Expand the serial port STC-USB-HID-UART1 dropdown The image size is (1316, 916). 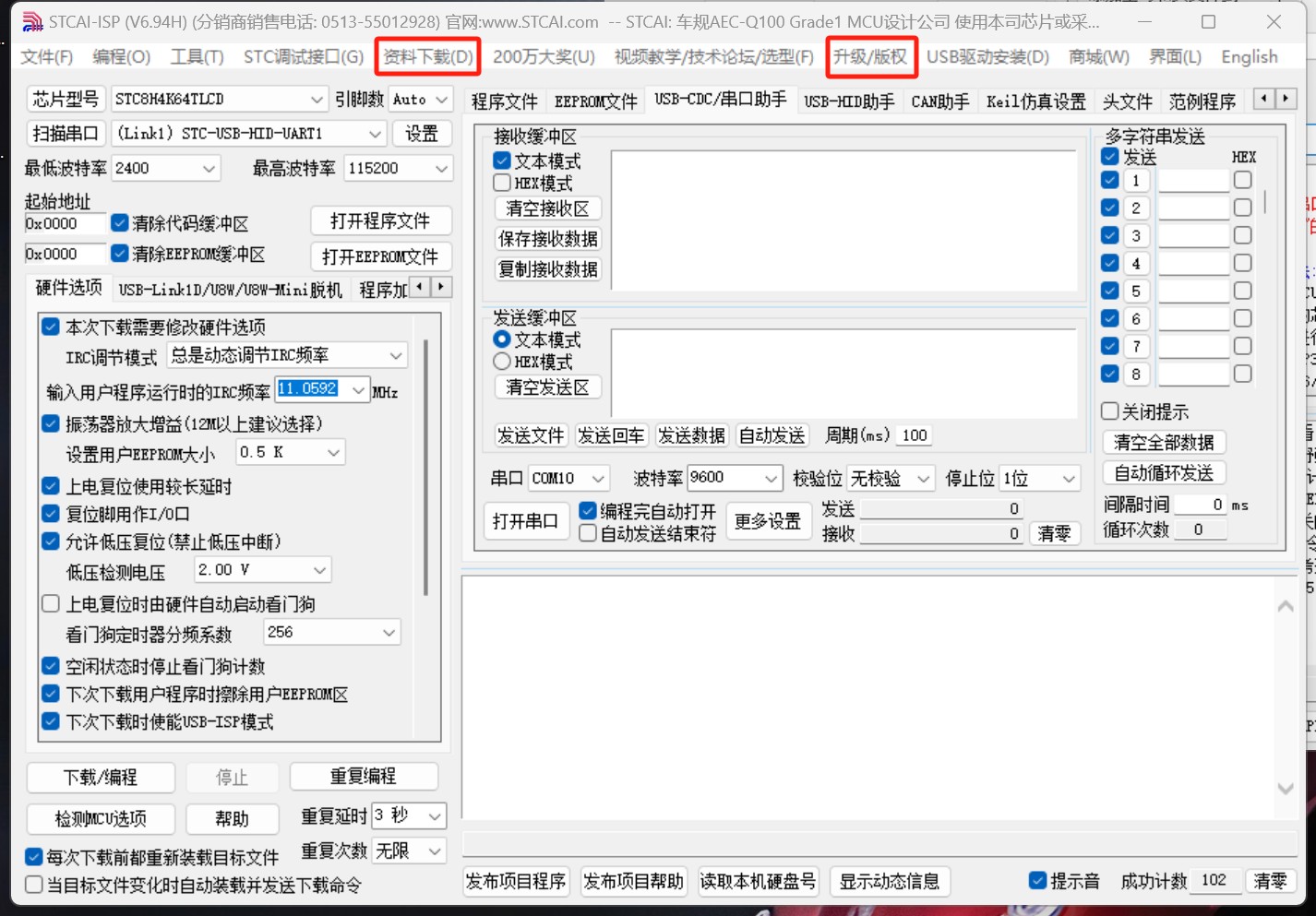click(x=375, y=134)
